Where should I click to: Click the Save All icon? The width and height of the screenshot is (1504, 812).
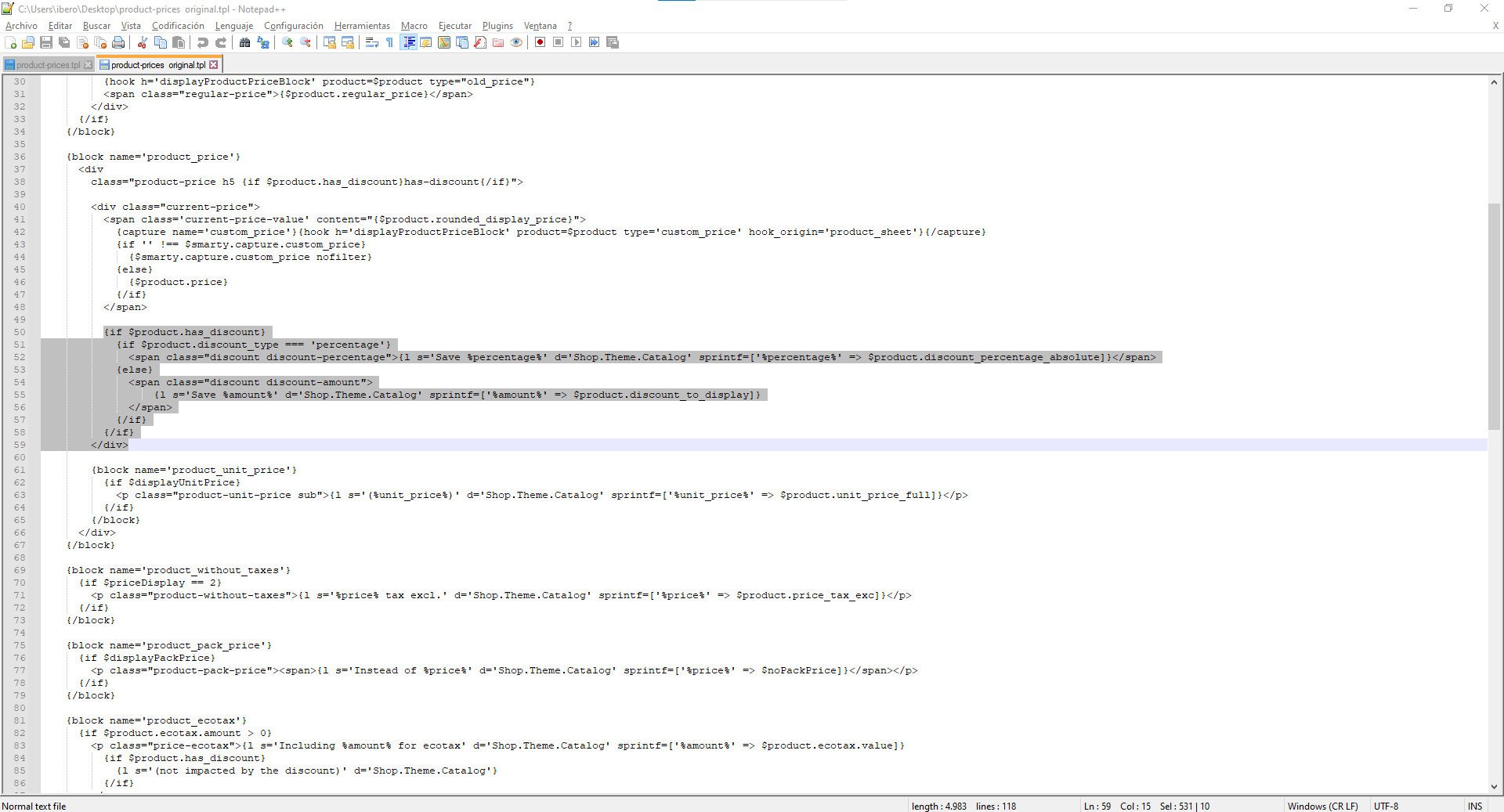point(64,42)
